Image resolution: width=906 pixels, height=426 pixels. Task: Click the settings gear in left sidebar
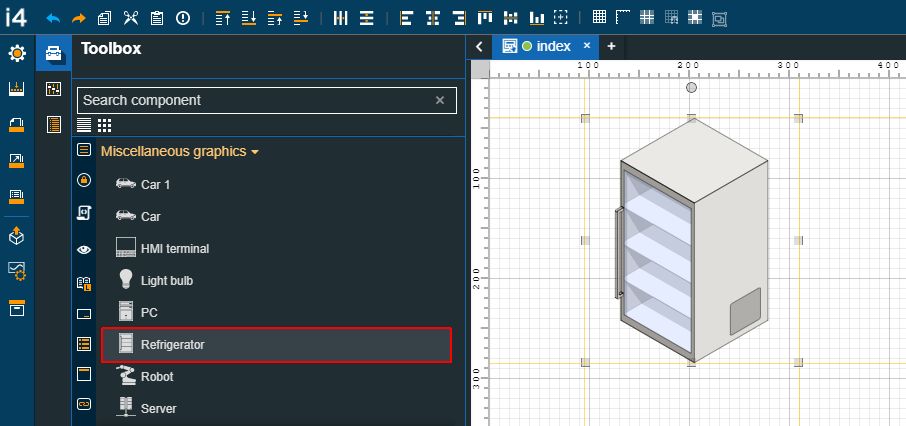click(x=17, y=54)
